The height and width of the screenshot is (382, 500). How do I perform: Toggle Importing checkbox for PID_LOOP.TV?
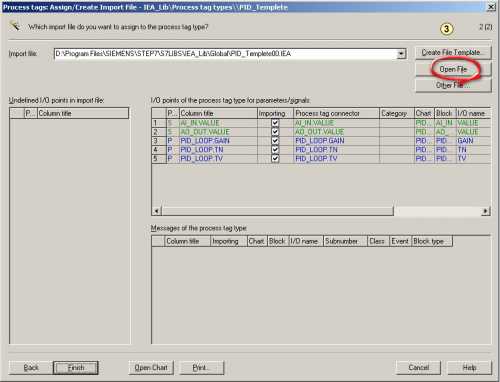coord(275,159)
